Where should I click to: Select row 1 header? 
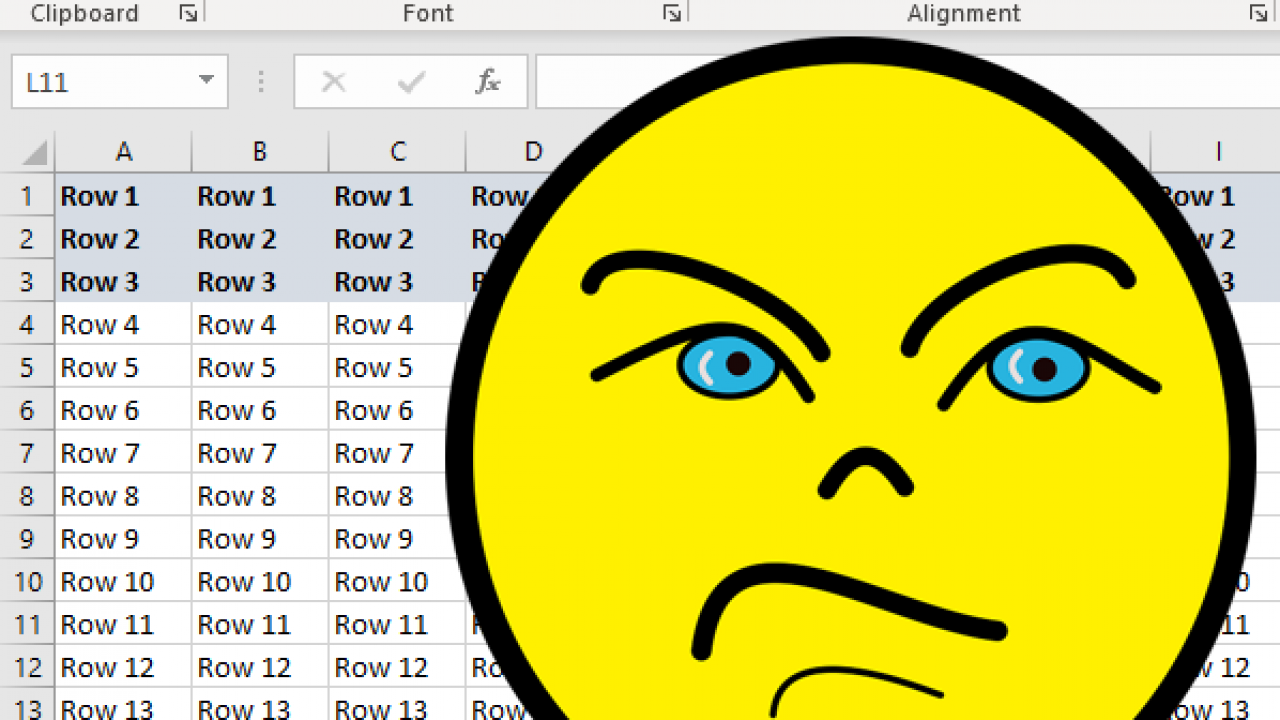(x=27, y=196)
